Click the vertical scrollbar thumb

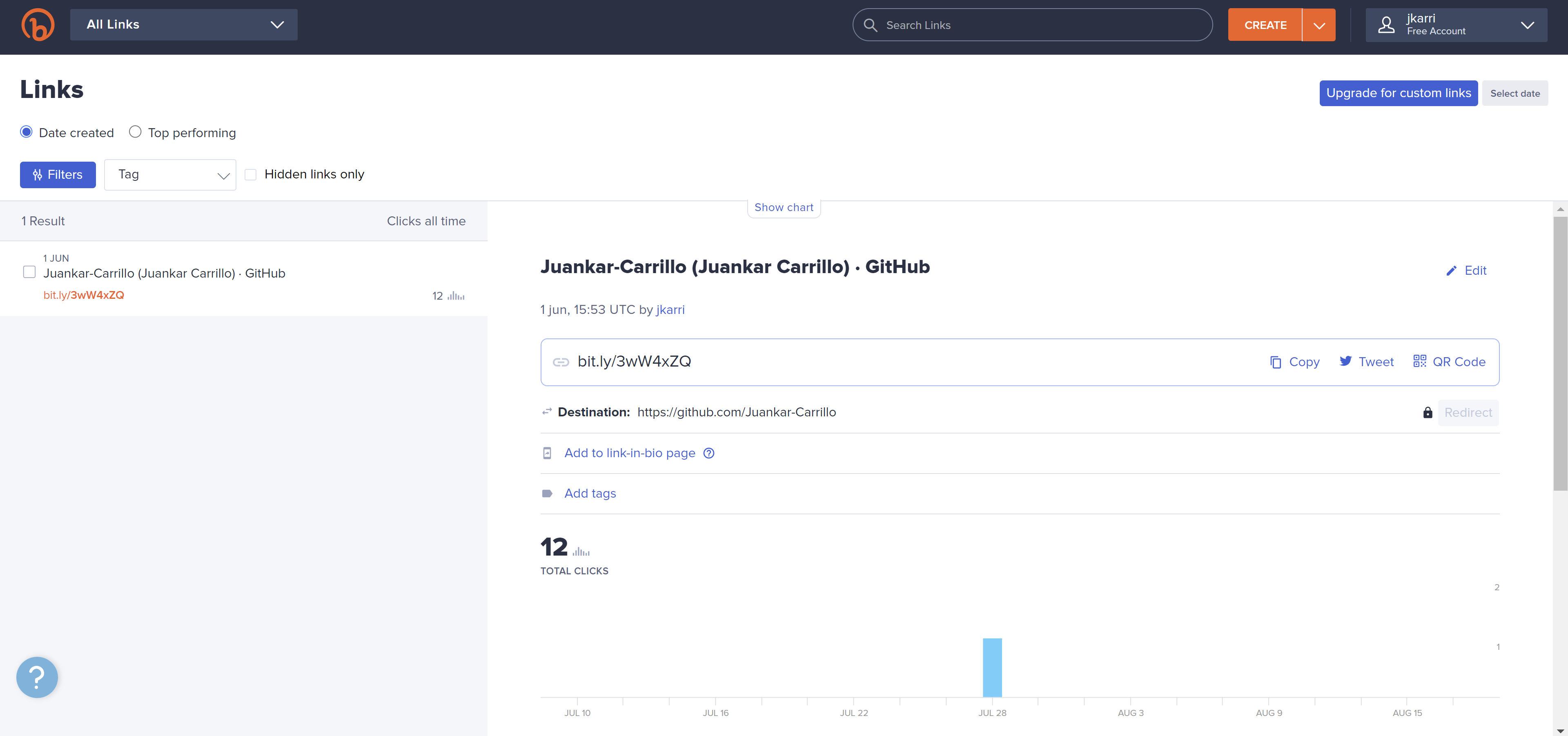click(1560, 354)
